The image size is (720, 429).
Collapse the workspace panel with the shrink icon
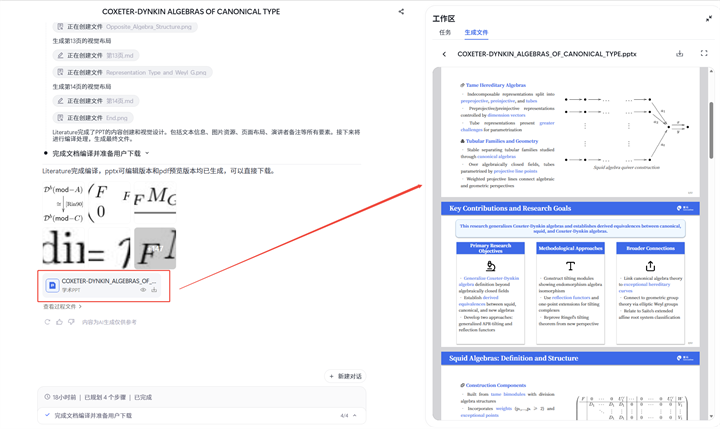click(709, 18)
